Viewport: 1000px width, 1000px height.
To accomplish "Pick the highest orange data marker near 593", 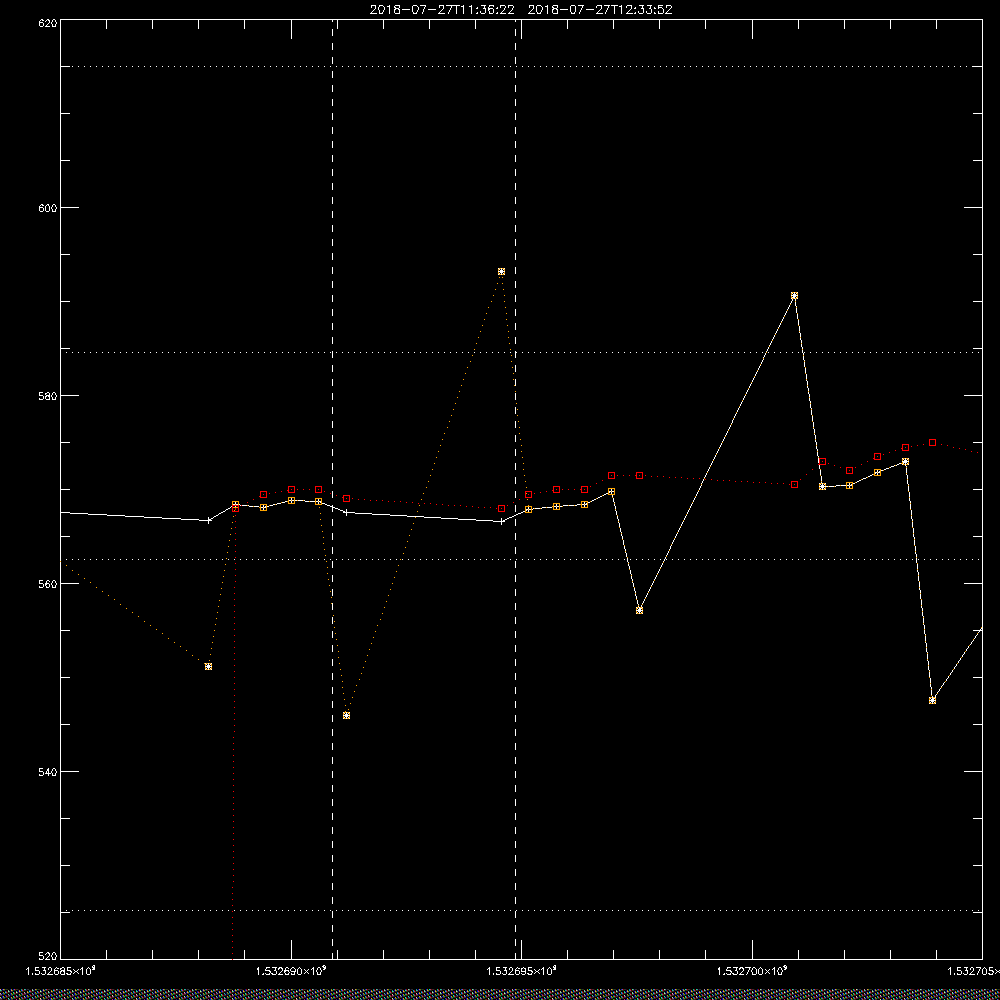I will coord(501,272).
